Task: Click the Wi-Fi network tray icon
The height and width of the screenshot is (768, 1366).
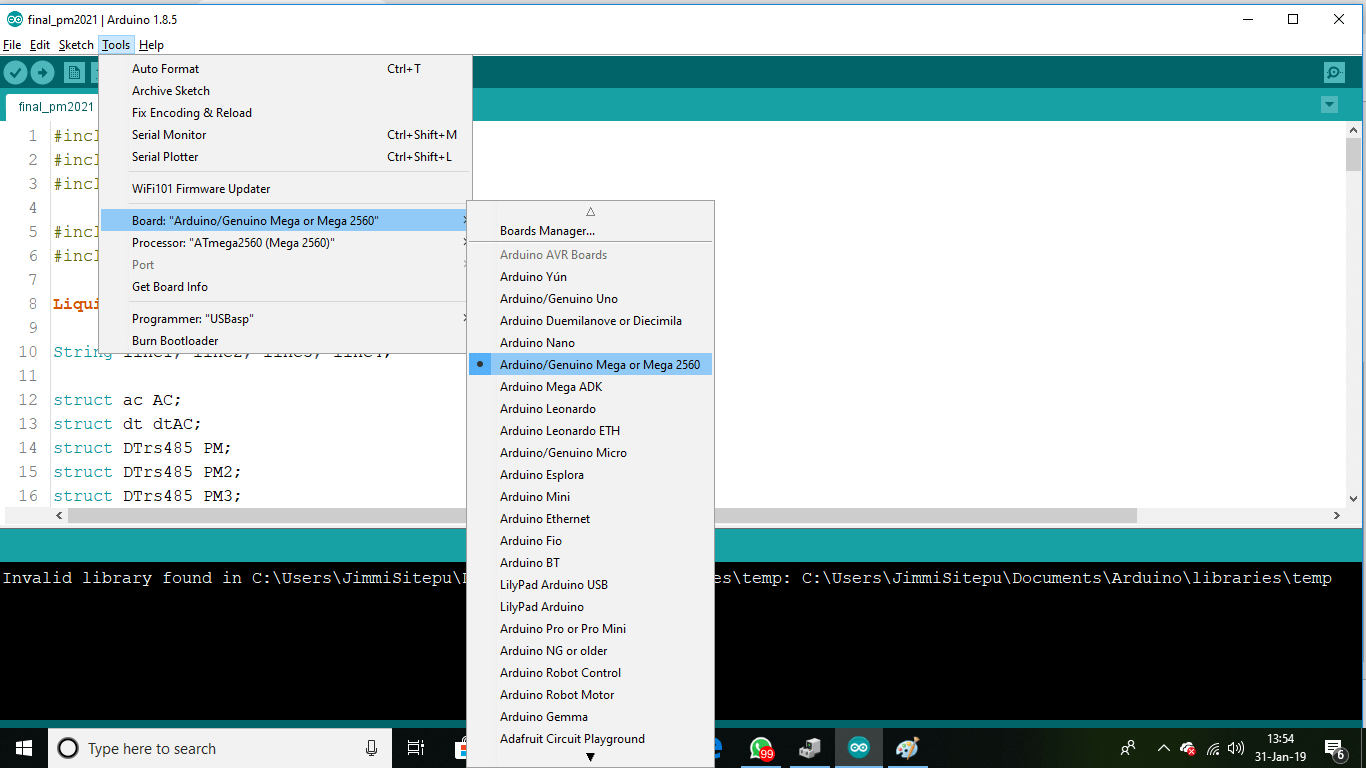Action: pyautogui.click(x=1213, y=748)
